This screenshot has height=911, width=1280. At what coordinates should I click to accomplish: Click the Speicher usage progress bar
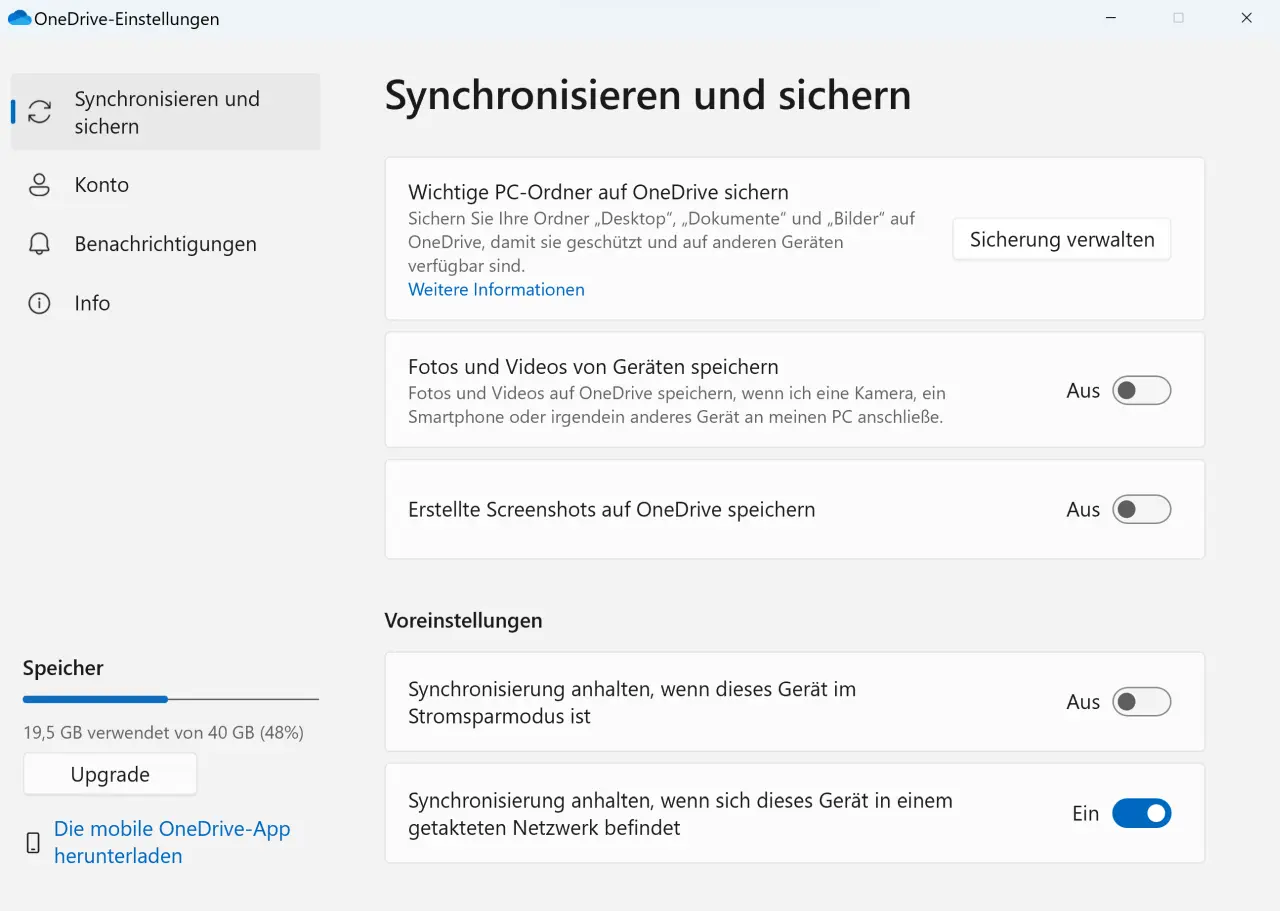[170, 699]
